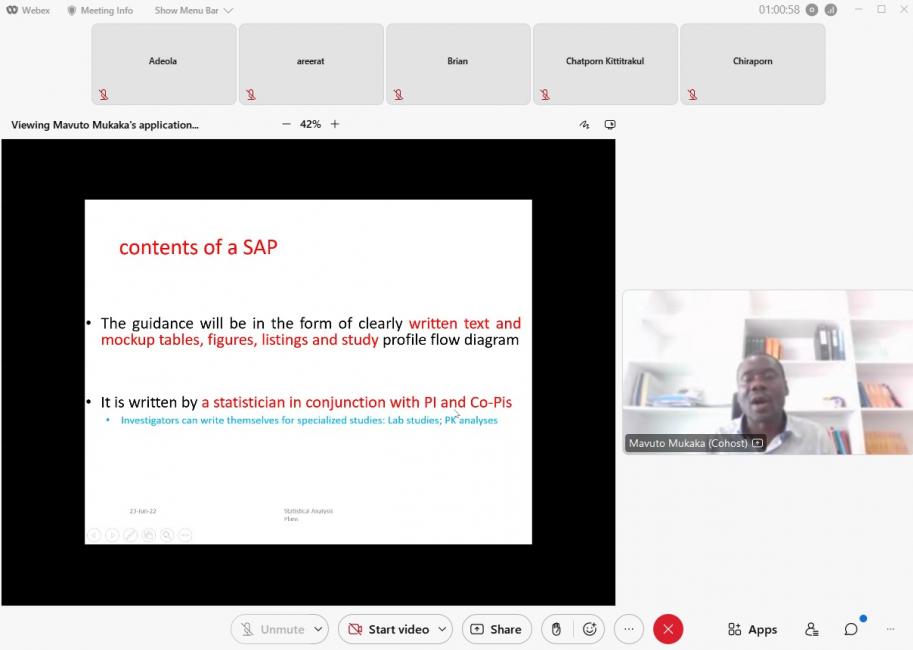
Task: Select areerat participant thumbnail
Action: click(x=311, y=64)
